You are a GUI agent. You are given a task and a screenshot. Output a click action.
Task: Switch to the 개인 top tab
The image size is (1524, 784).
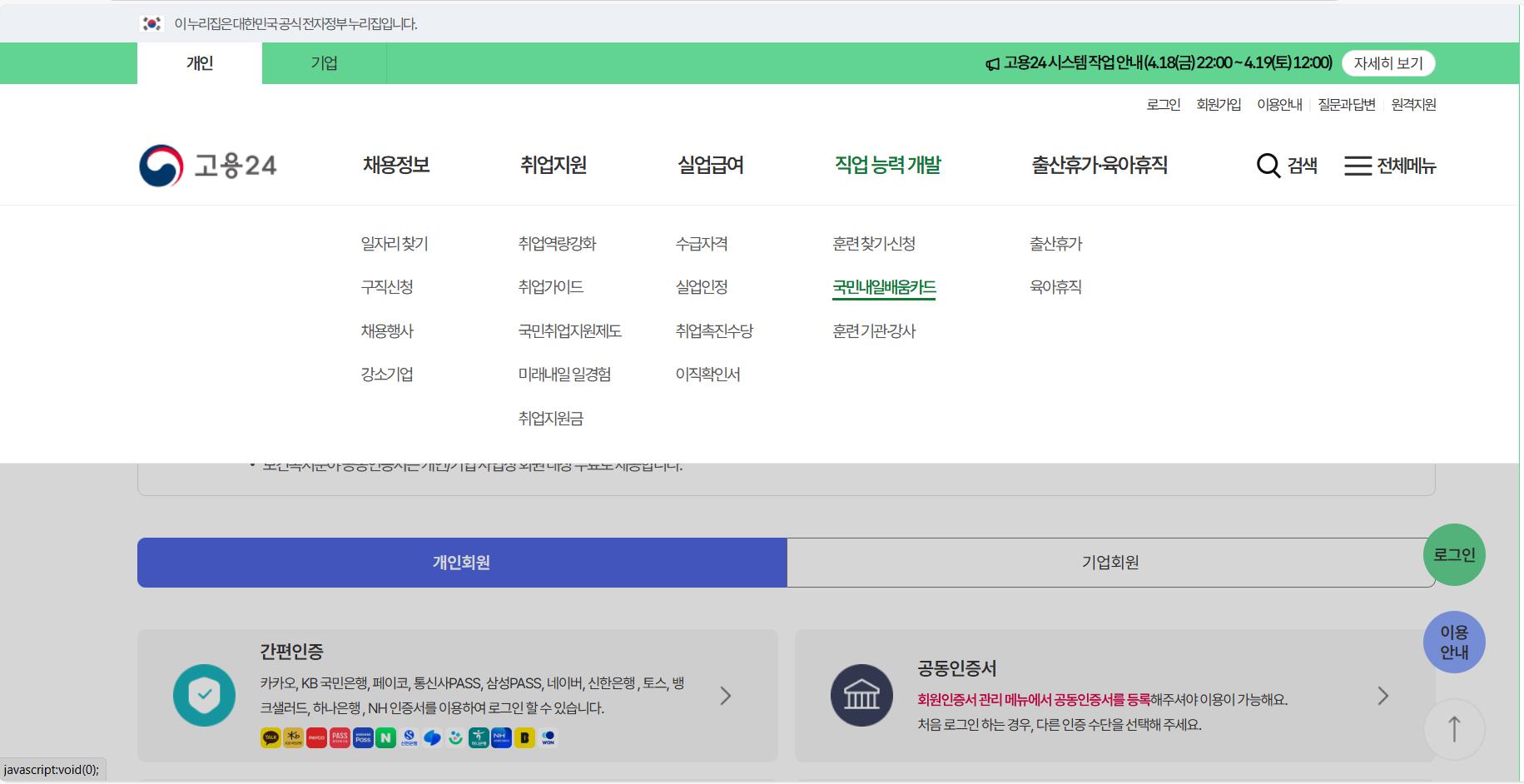click(200, 63)
